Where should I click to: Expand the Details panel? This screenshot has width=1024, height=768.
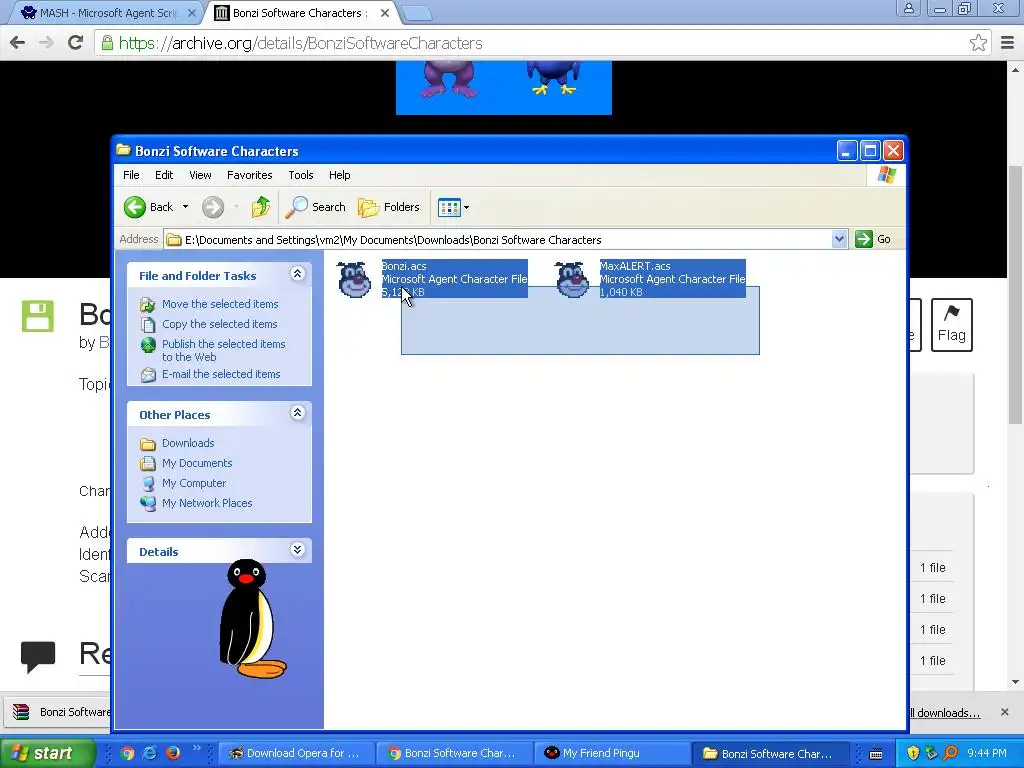[297, 550]
